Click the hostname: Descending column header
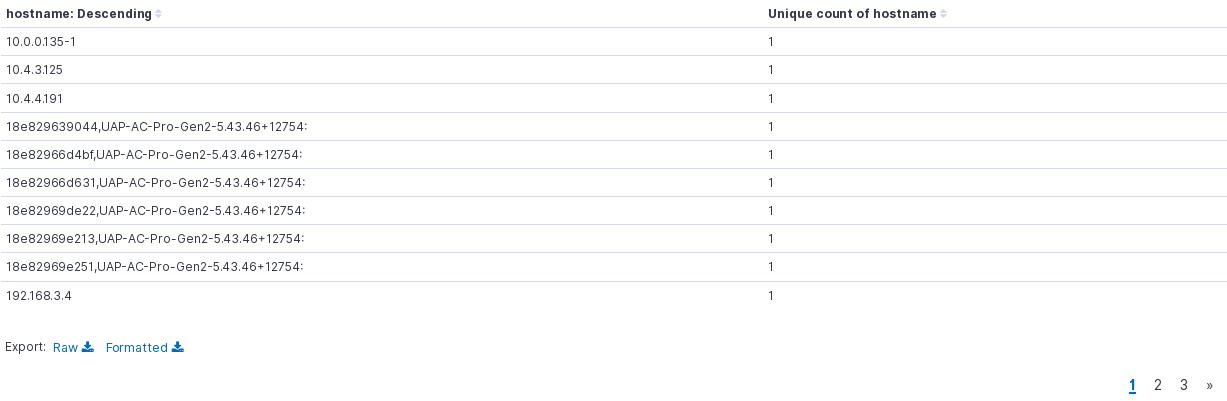1227x401 pixels. click(x=79, y=14)
